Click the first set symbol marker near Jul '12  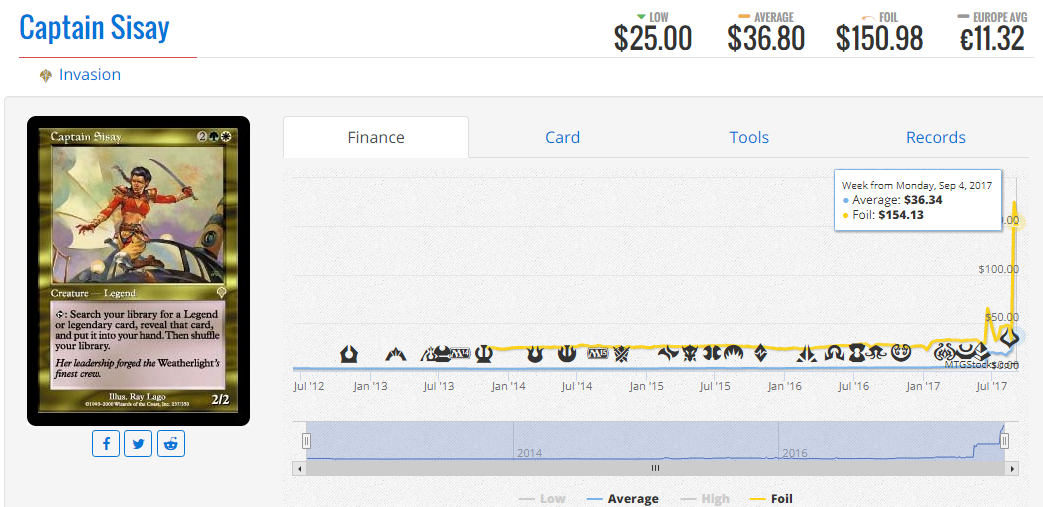pos(349,353)
